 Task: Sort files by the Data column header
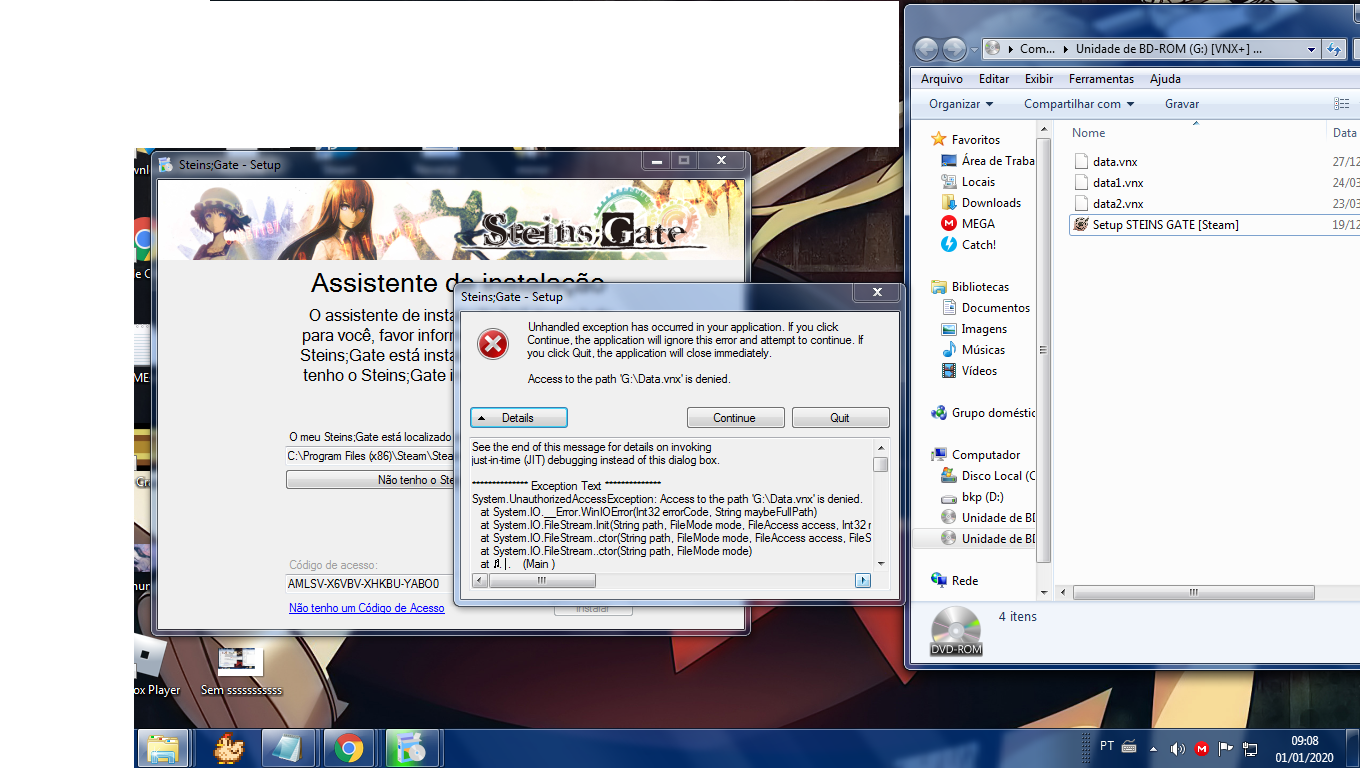[x=1343, y=133]
